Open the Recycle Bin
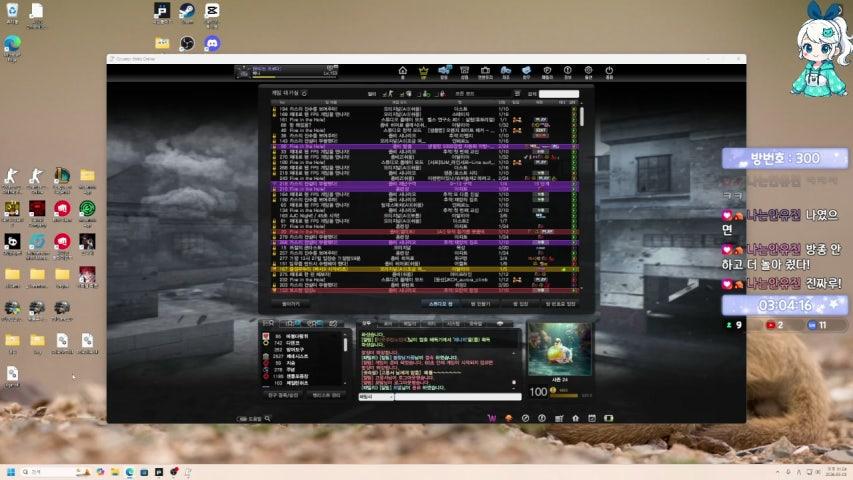This screenshot has height=480, width=853. [x=12, y=12]
